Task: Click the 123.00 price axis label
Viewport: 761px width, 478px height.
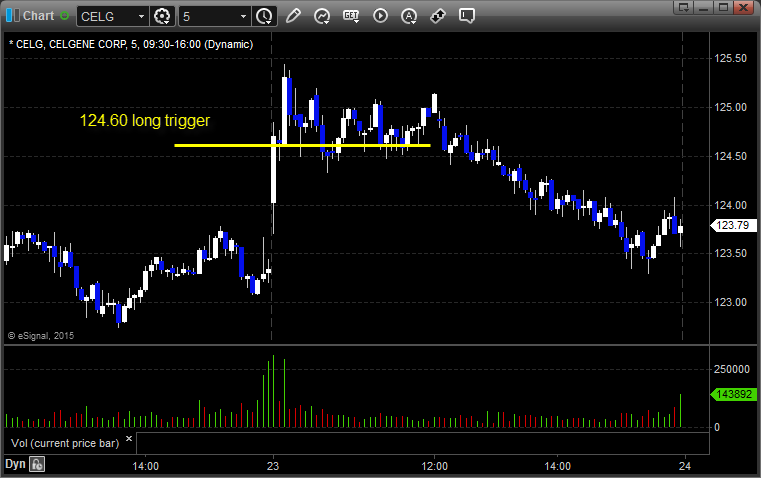Action: [730, 302]
